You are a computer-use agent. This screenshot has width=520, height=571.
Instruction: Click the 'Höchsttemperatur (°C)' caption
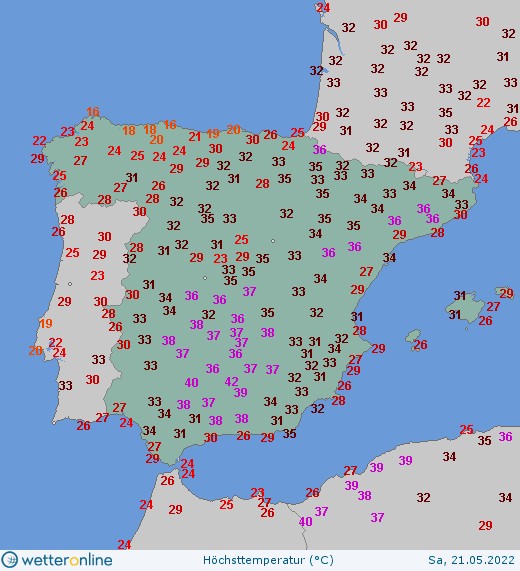268,560
